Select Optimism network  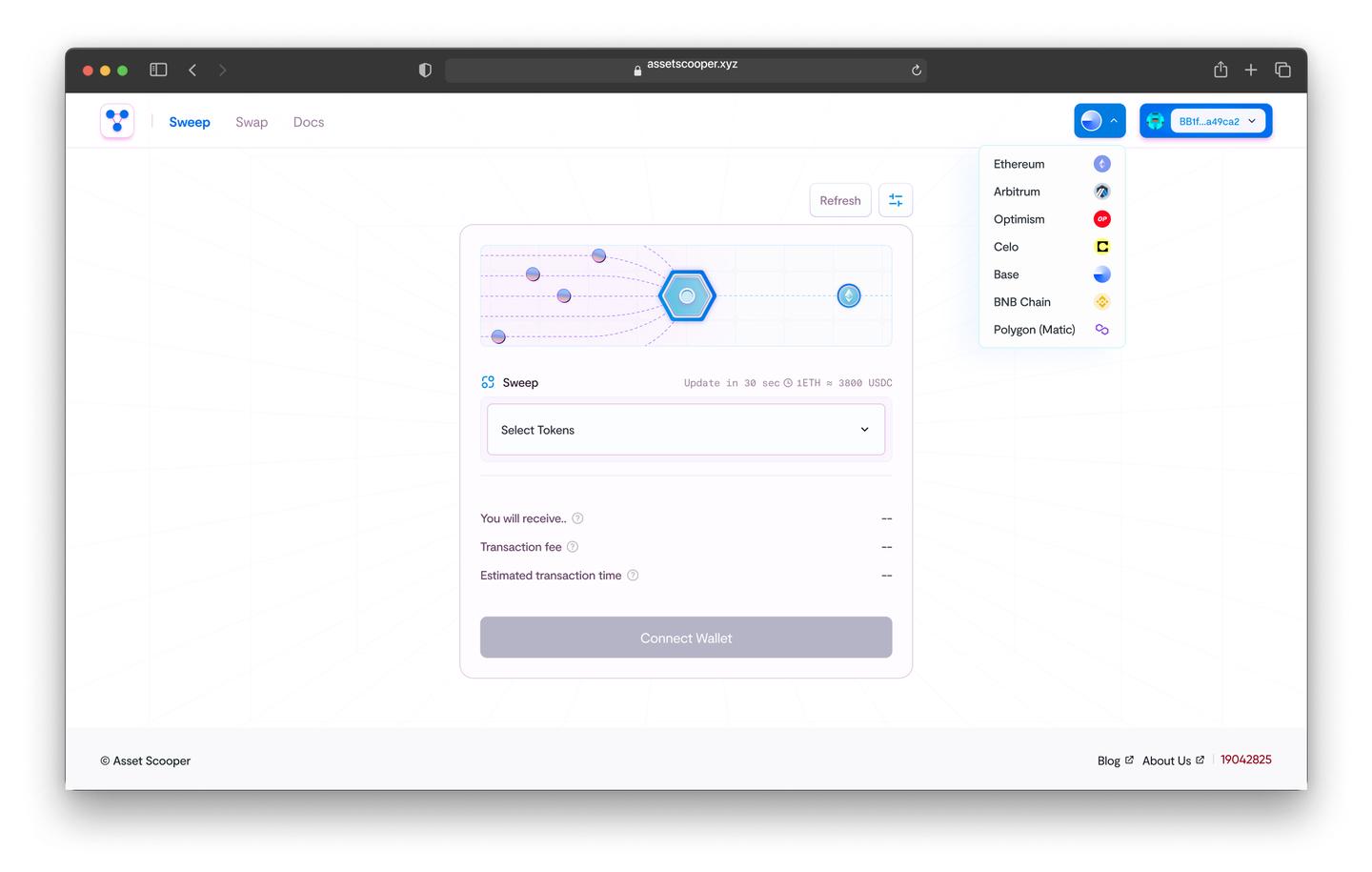(x=1052, y=219)
